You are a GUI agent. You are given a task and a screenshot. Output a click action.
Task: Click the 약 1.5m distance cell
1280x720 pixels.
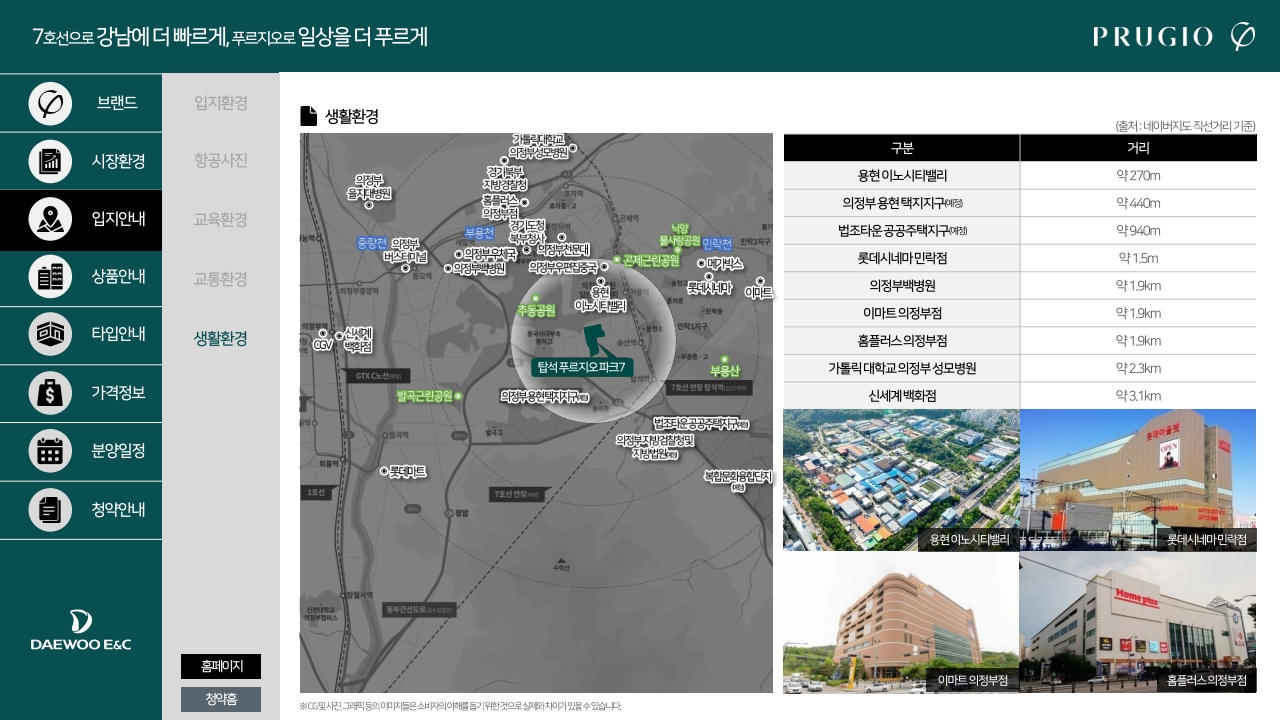(x=1138, y=258)
